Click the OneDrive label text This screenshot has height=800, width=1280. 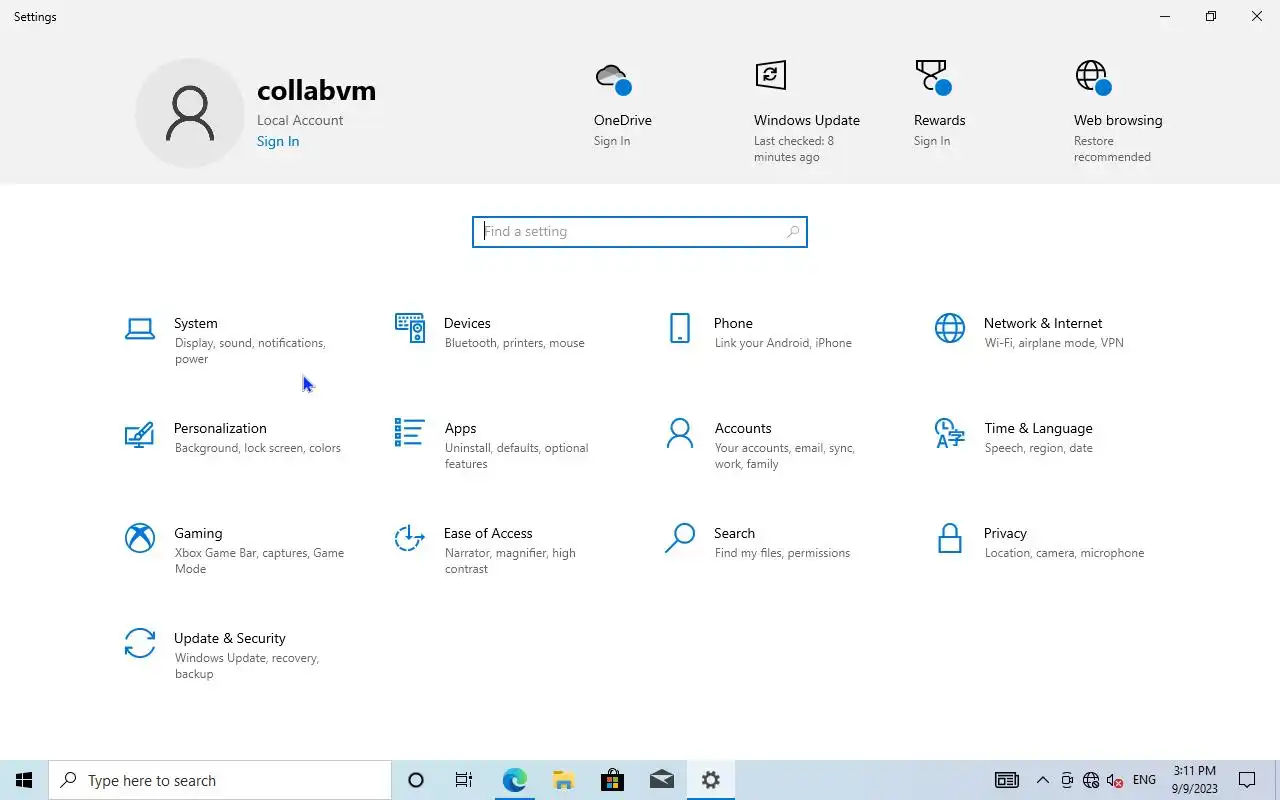pos(623,120)
